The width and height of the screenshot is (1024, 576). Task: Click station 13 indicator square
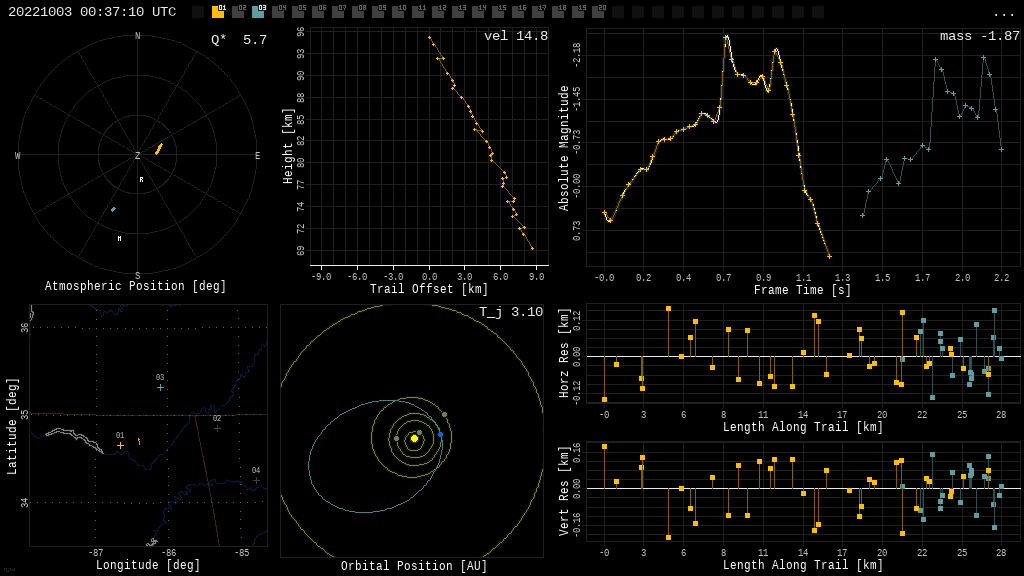tap(458, 12)
